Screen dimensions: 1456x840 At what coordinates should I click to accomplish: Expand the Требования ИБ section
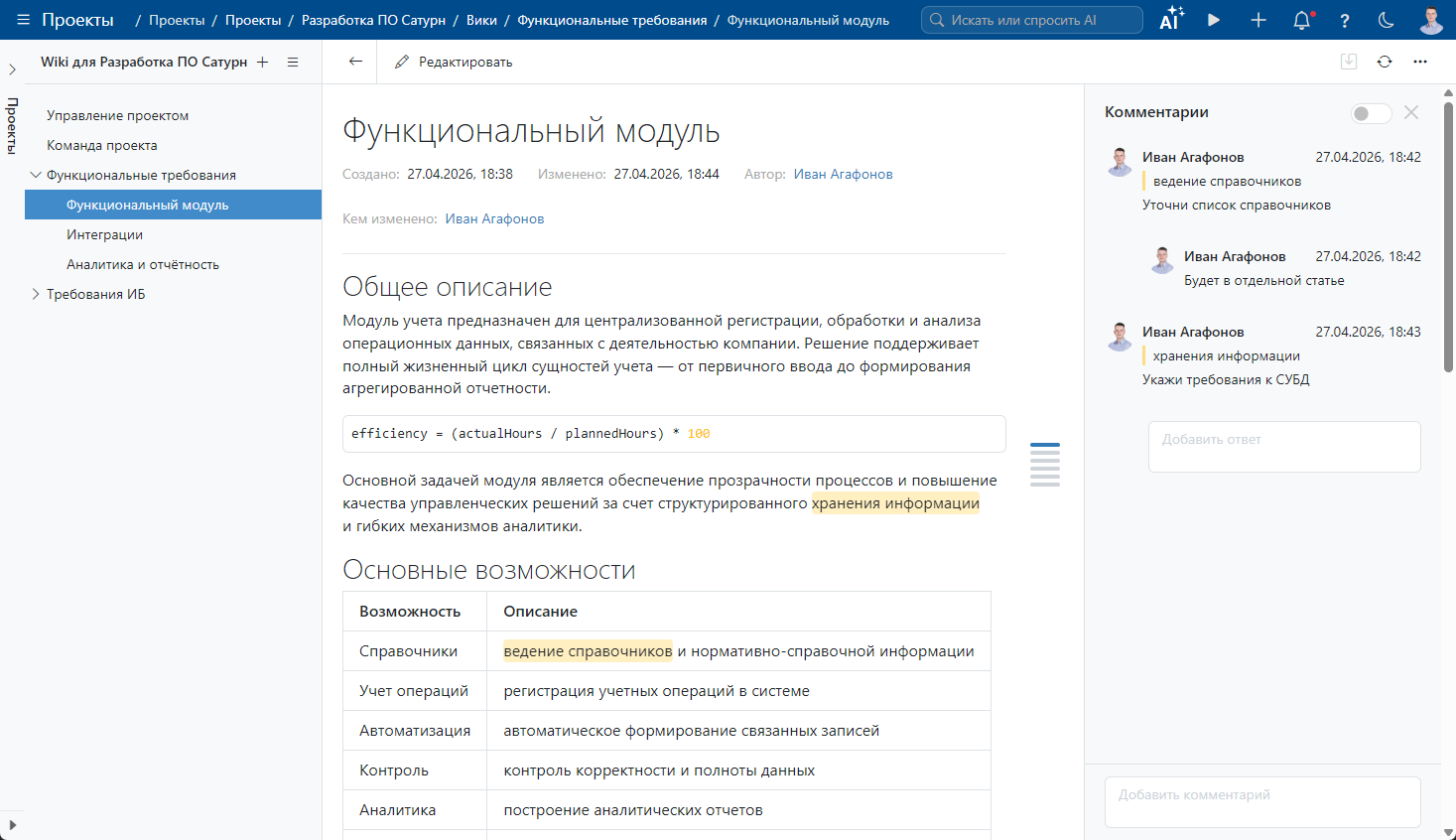[35, 293]
